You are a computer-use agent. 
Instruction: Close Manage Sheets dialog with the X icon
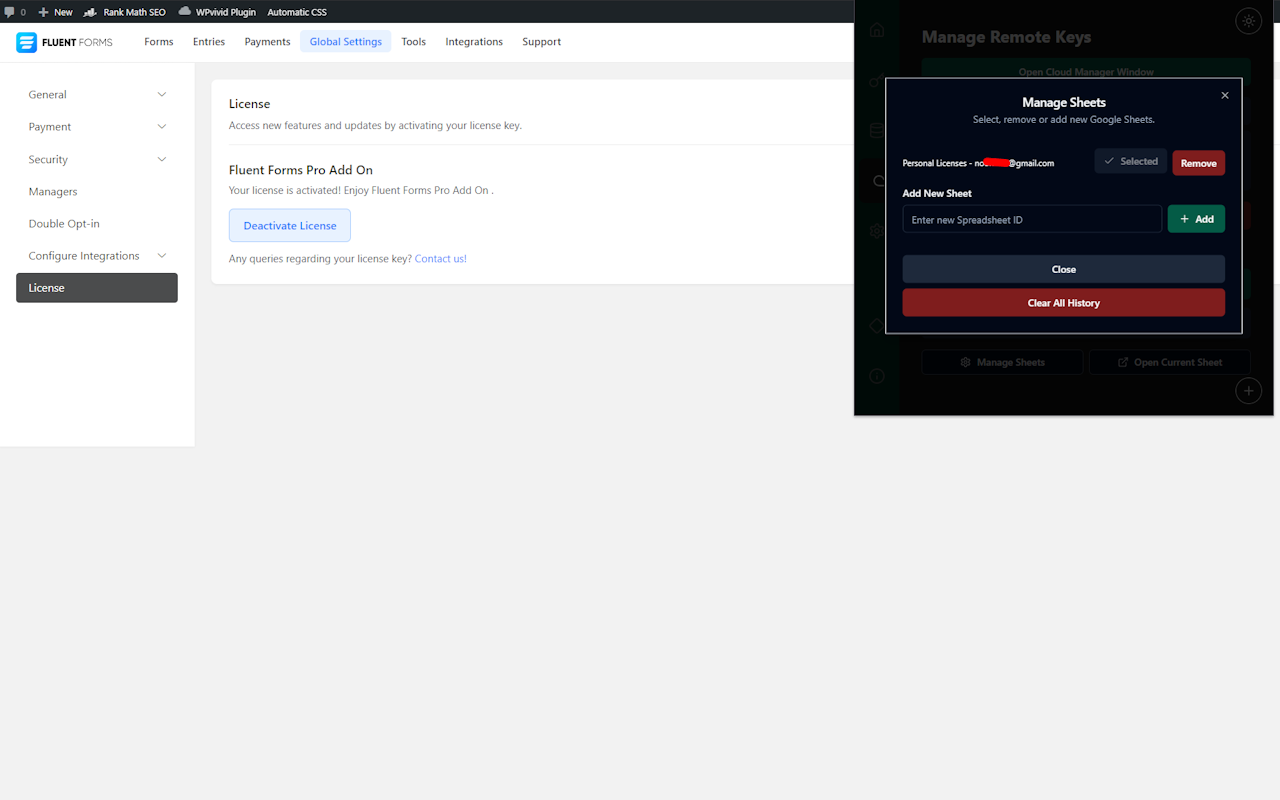[x=1225, y=96]
